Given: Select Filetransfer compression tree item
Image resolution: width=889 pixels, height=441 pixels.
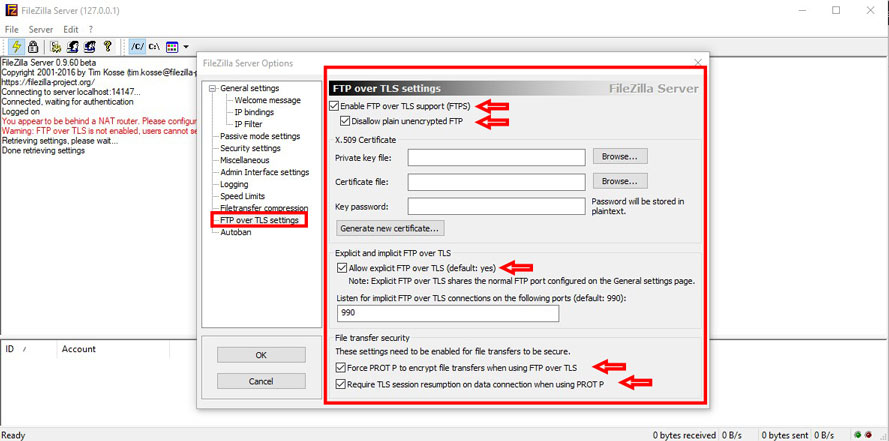Looking at the screenshot, I should (264, 208).
